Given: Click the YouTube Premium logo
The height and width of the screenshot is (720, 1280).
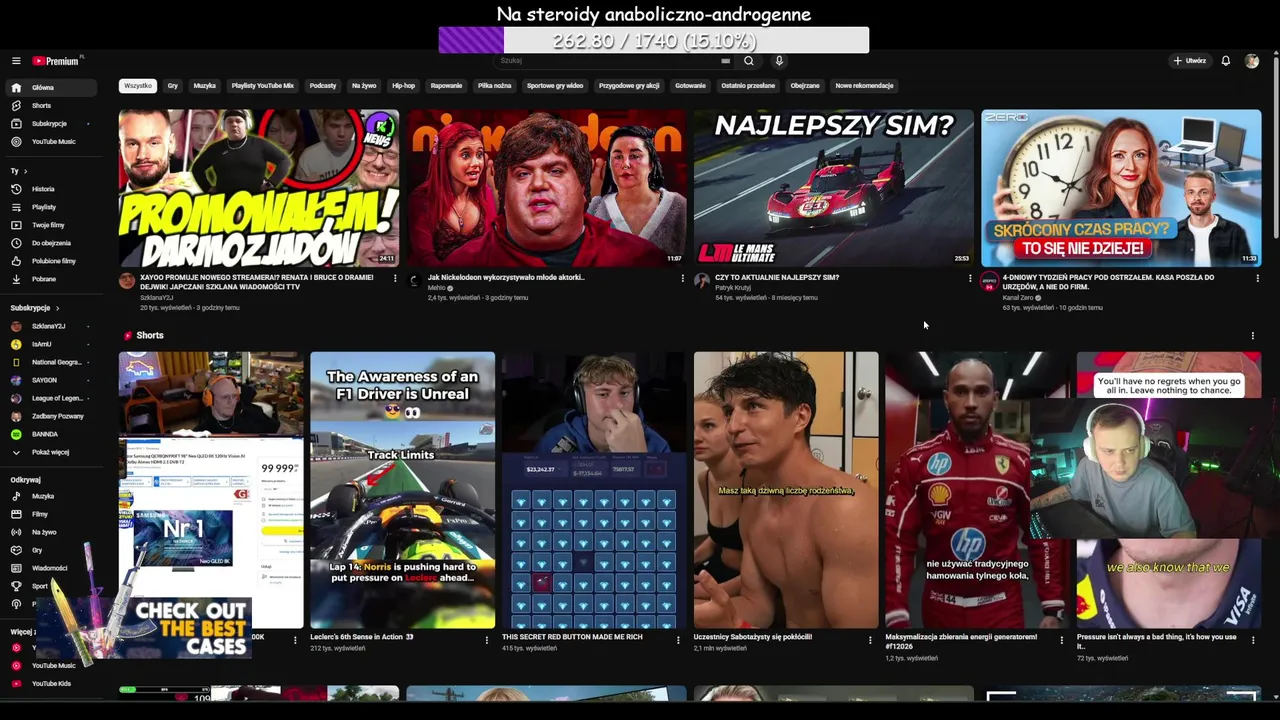Looking at the screenshot, I should [x=57, y=61].
